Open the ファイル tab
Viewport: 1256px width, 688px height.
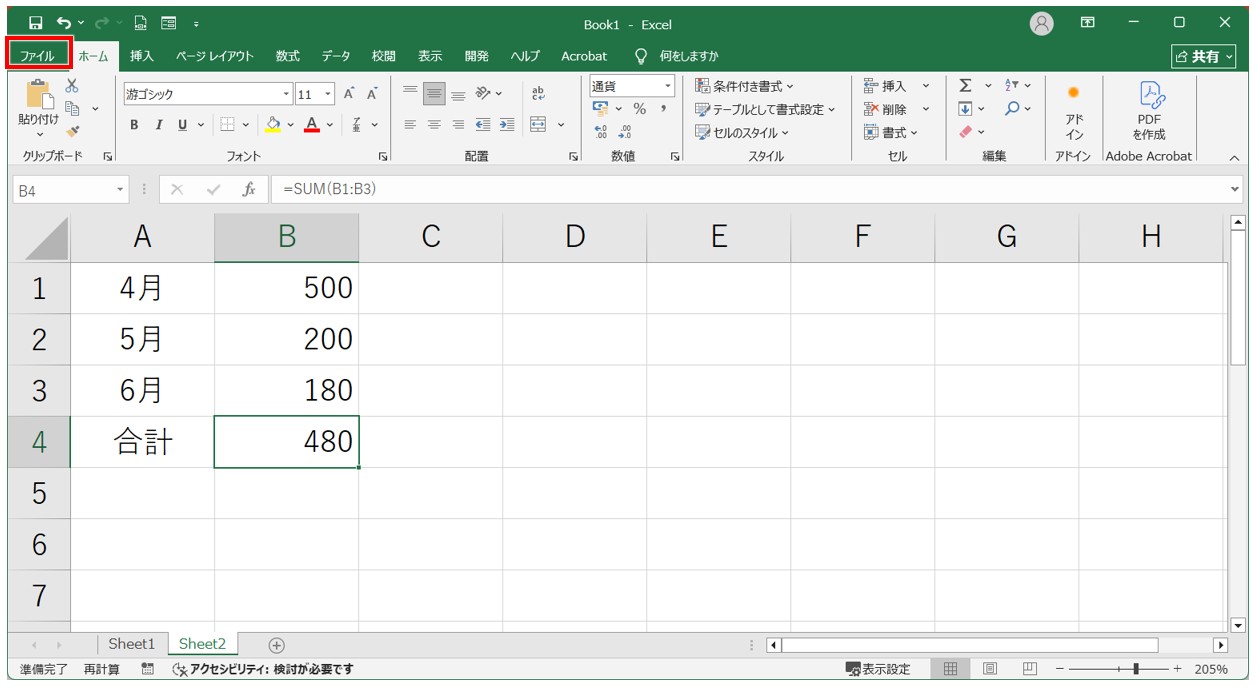38,56
